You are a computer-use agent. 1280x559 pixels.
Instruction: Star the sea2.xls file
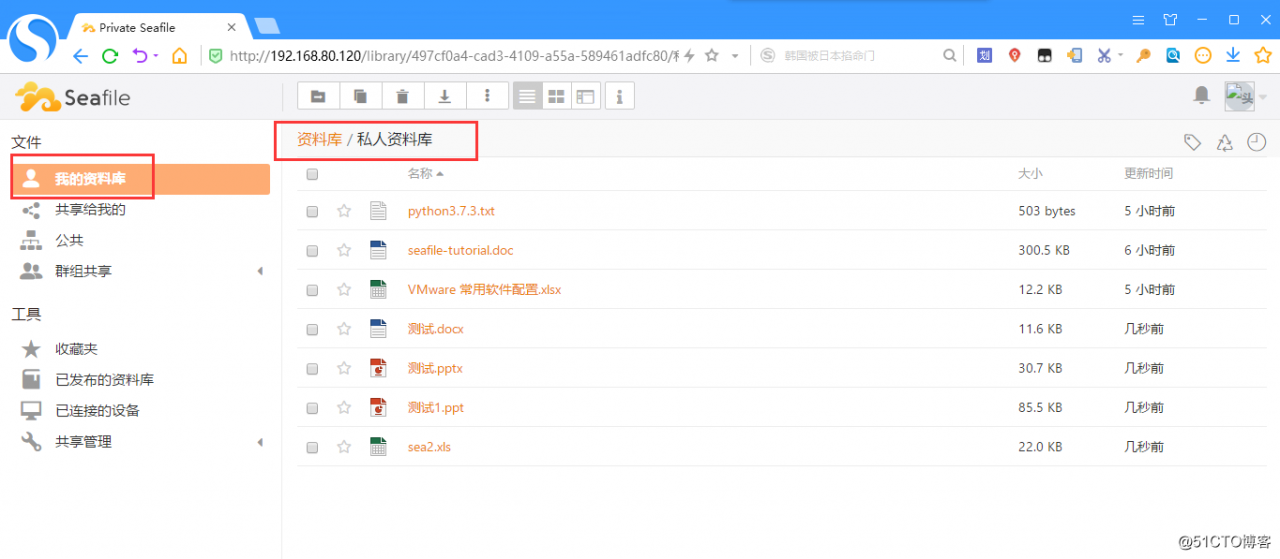tap(344, 446)
